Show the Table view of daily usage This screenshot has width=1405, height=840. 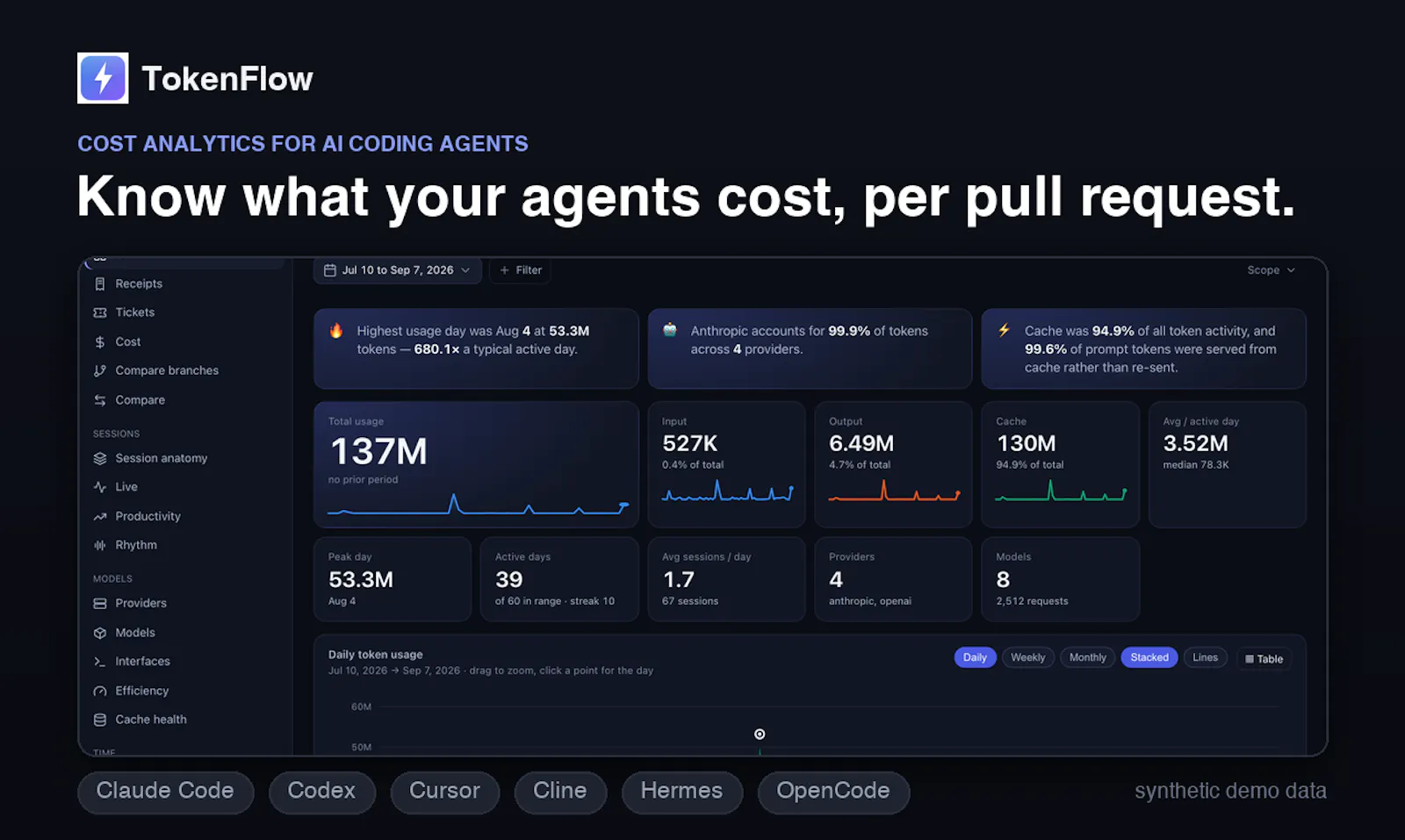click(1264, 659)
